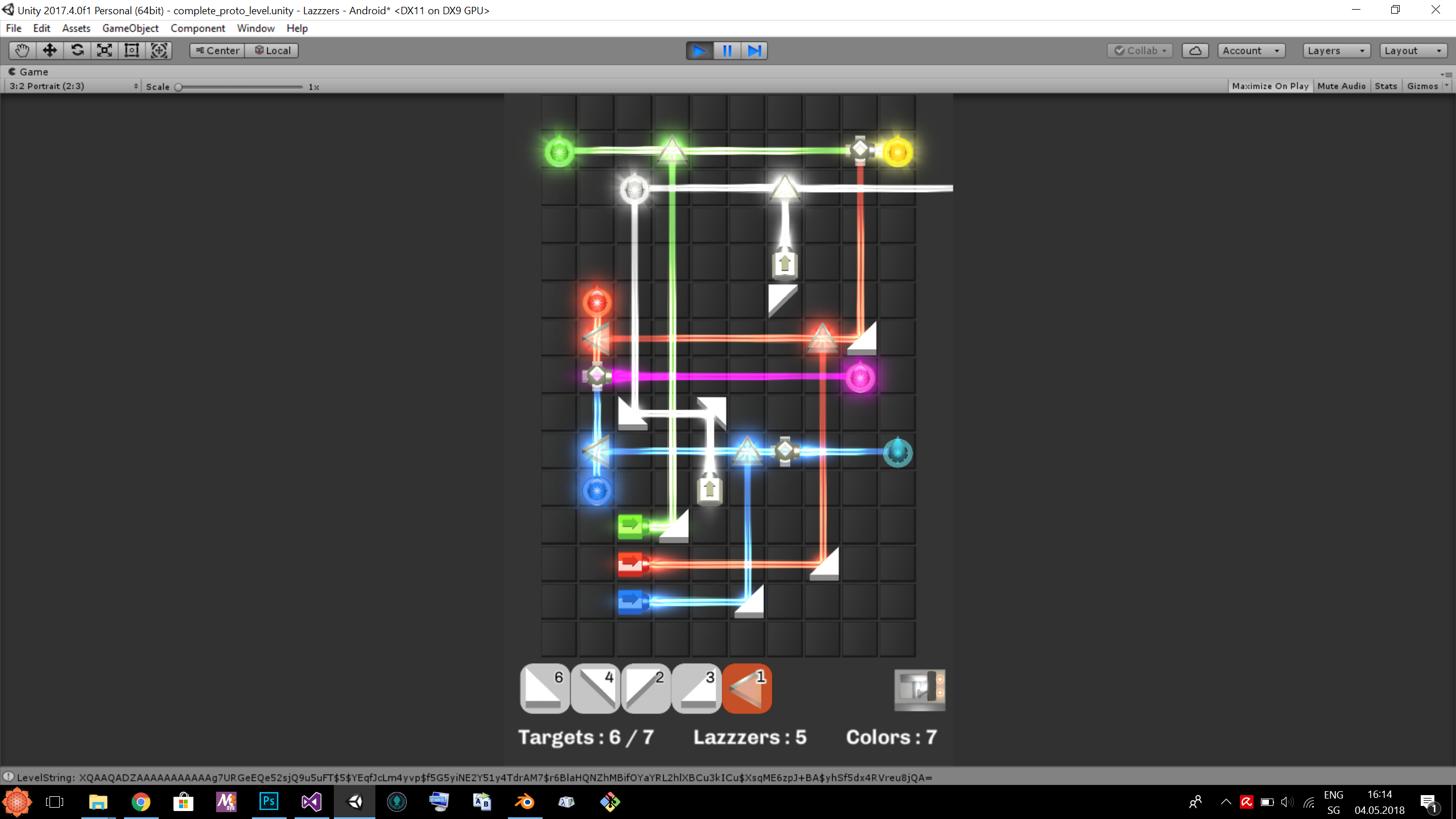This screenshot has width=1456, height=819.
Task: Click the Step frame button
Action: pyautogui.click(x=754, y=51)
